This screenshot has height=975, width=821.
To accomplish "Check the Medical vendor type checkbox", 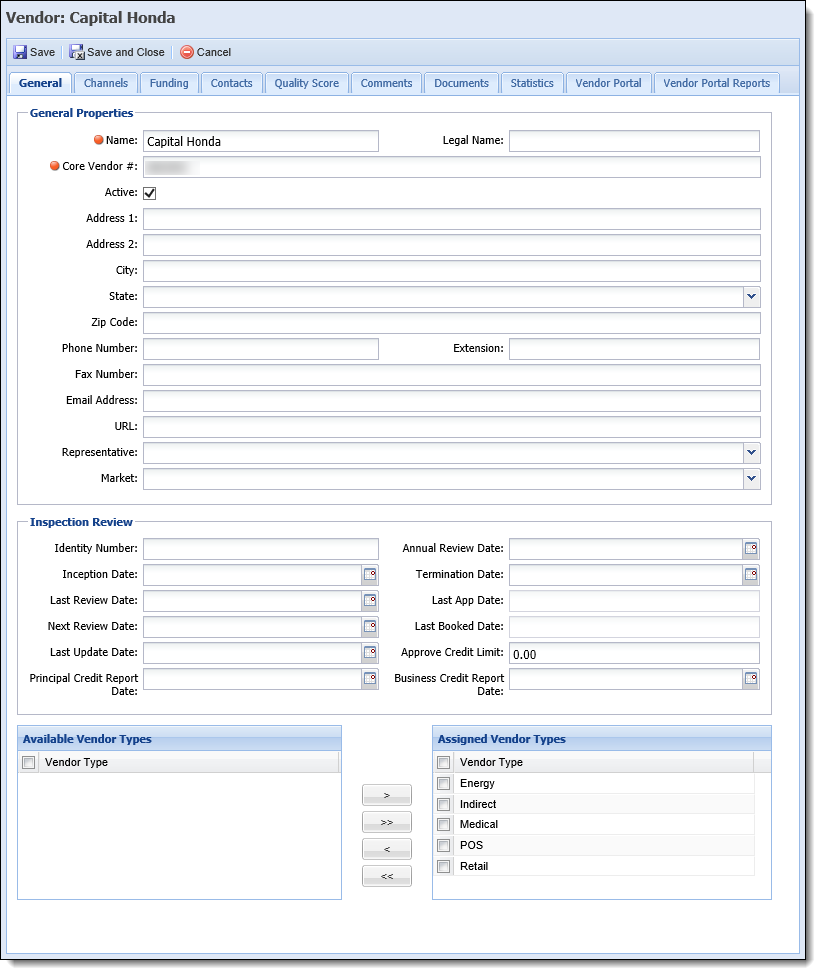I will (443, 825).
